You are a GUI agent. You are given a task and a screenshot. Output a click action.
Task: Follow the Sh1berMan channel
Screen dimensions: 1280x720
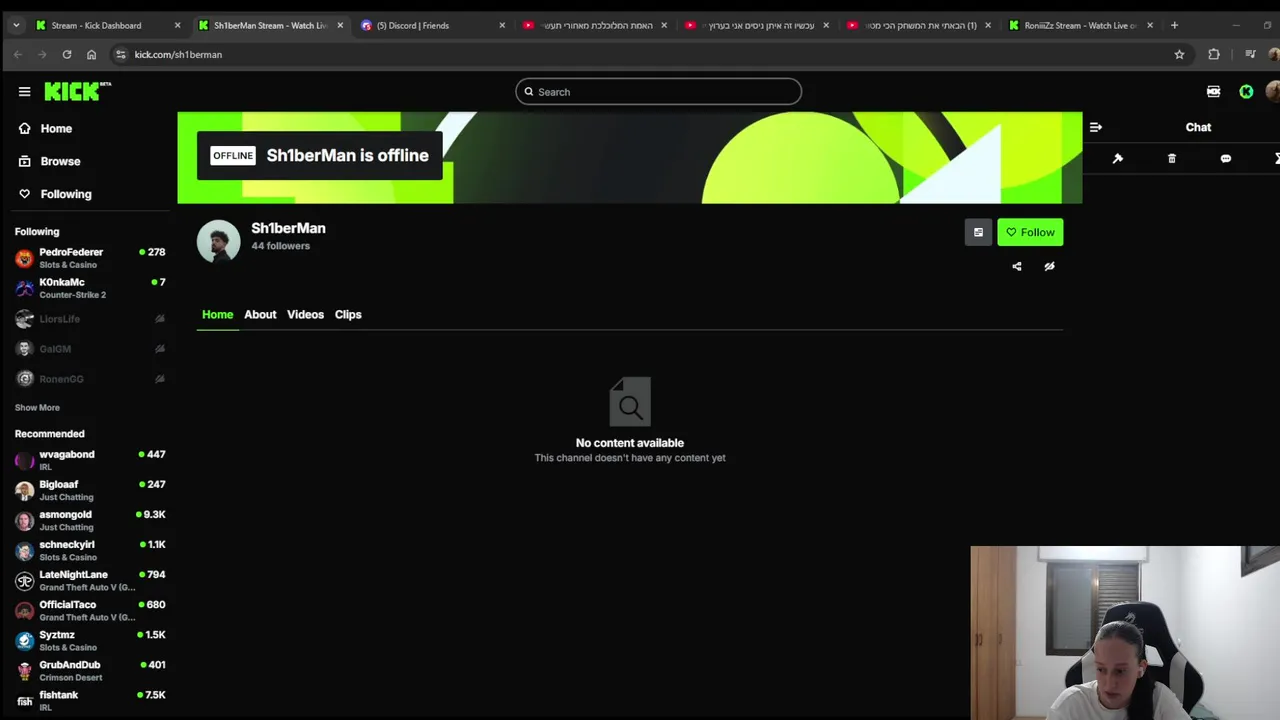(x=1030, y=232)
